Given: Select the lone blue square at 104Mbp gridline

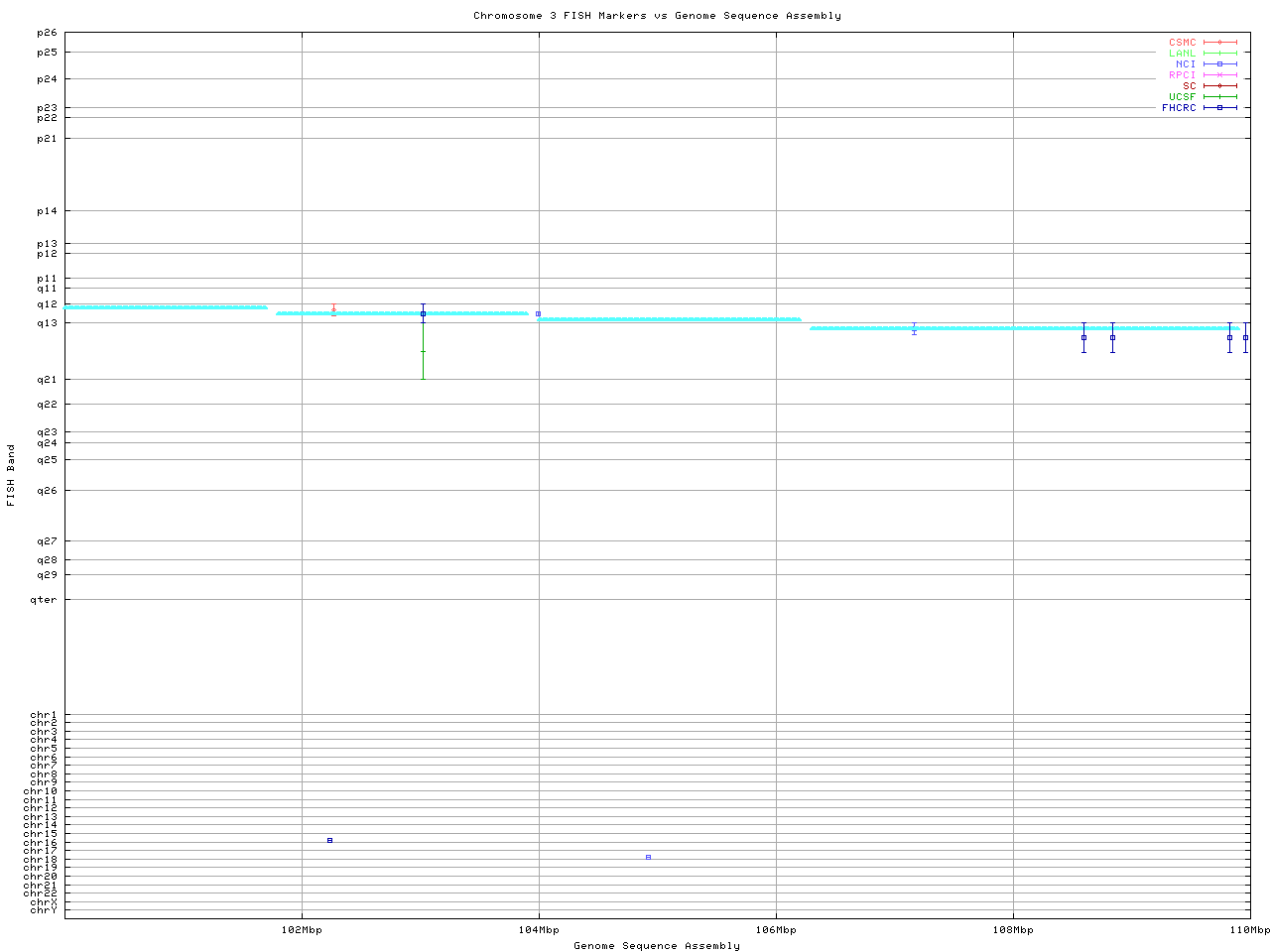Looking at the screenshot, I should [x=538, y=313].
